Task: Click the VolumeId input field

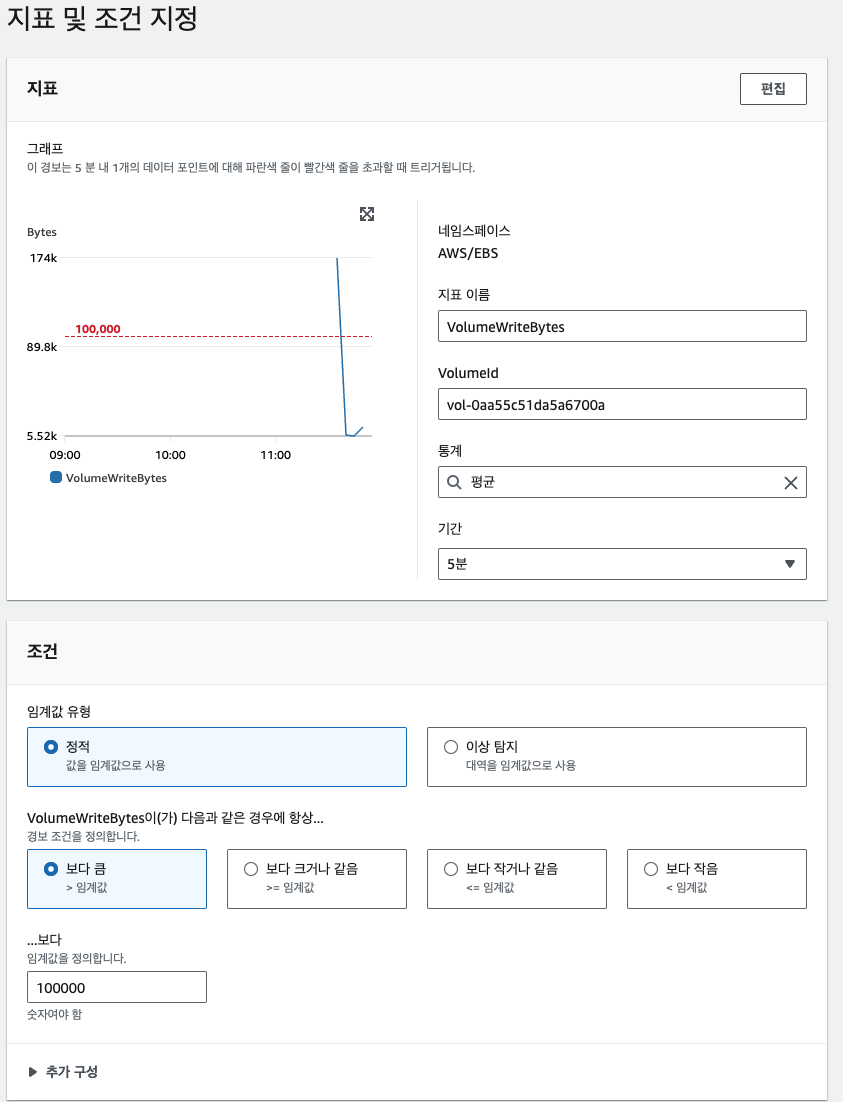Action: point(622,404)
